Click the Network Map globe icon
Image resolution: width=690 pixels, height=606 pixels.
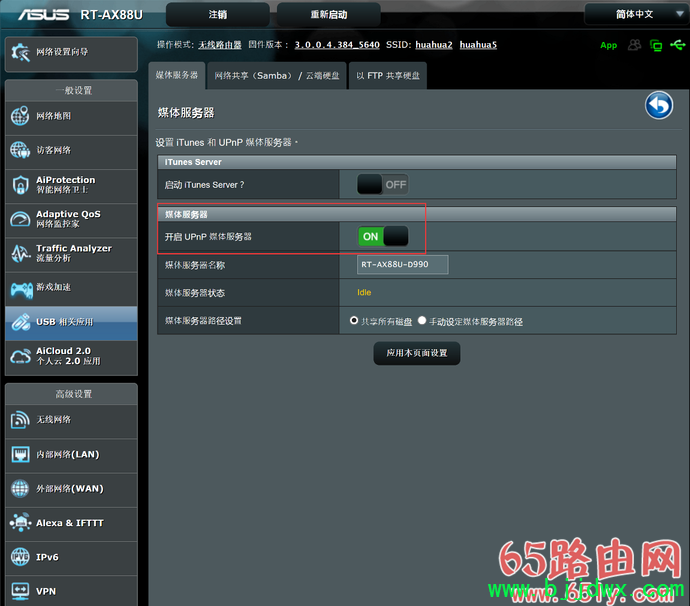coord(20,116)
